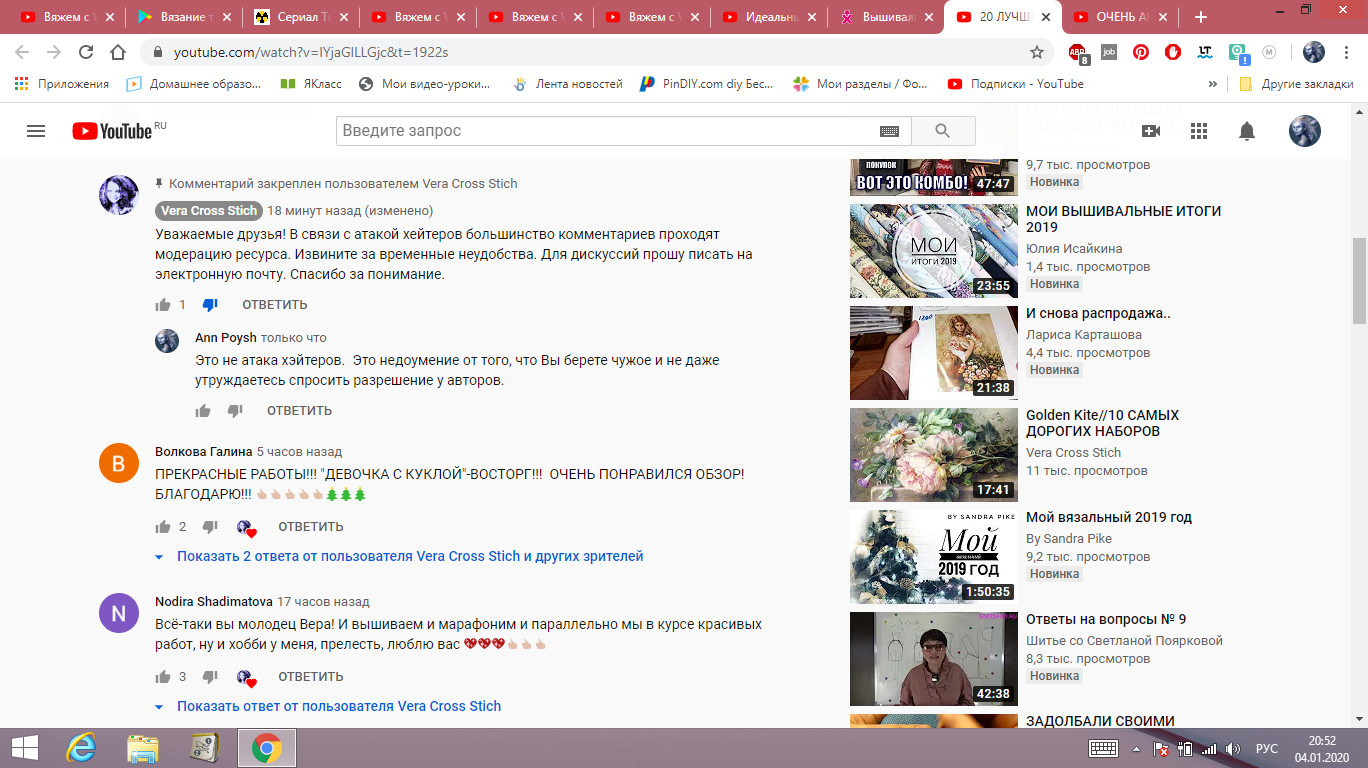Reply to Волкова Галина's comment
This screenshot has height=768, width=1368.
click(x=310, y=527)
